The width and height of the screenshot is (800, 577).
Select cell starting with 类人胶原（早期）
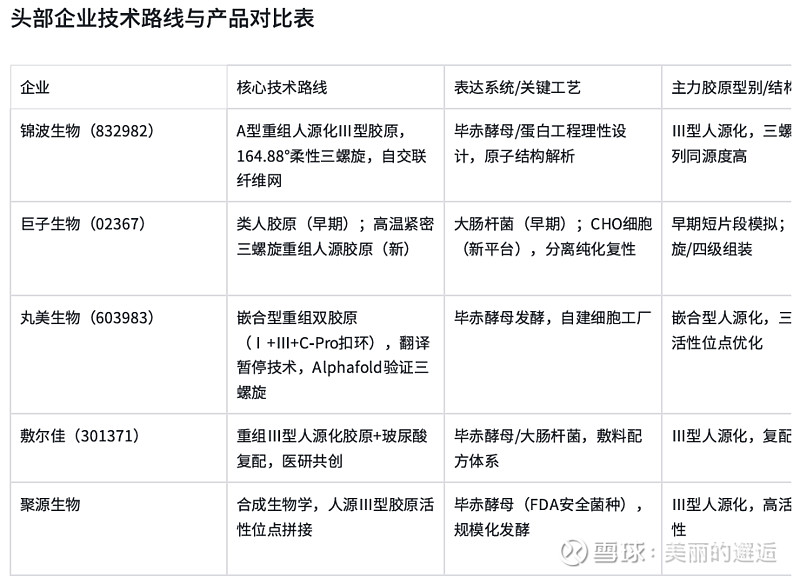click(336, 248)
